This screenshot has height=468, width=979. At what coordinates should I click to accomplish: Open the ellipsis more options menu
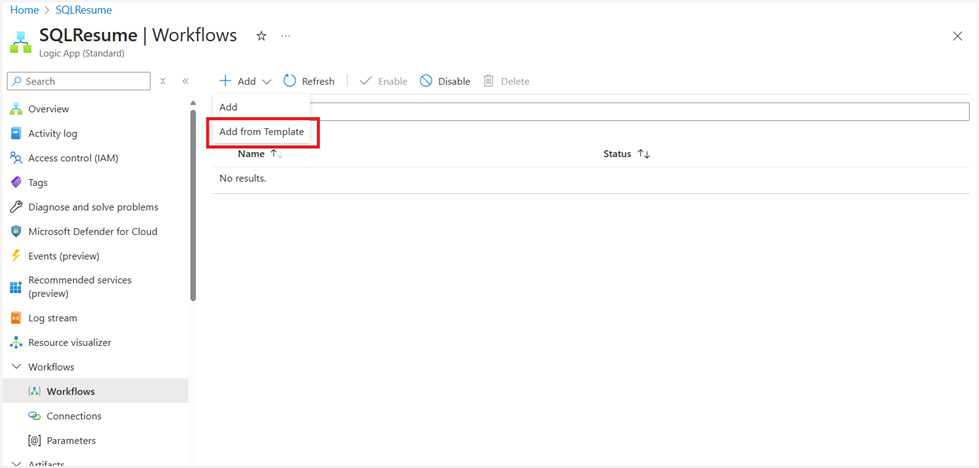[x=285, y=36]
